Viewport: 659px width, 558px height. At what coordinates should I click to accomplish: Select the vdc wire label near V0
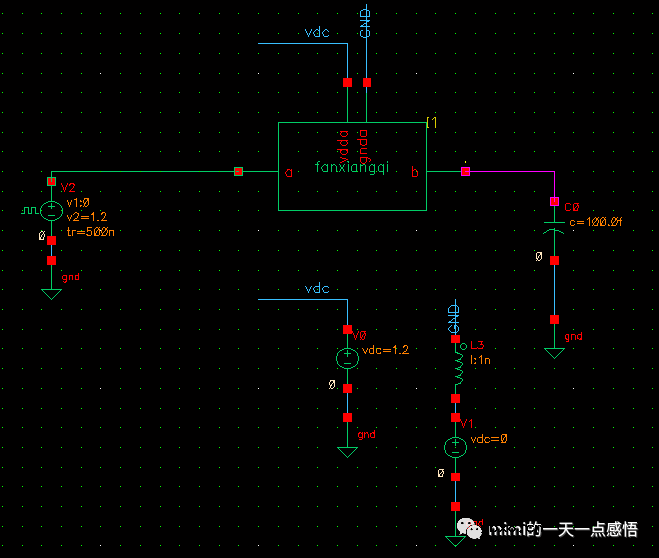[x=316, y=289]
